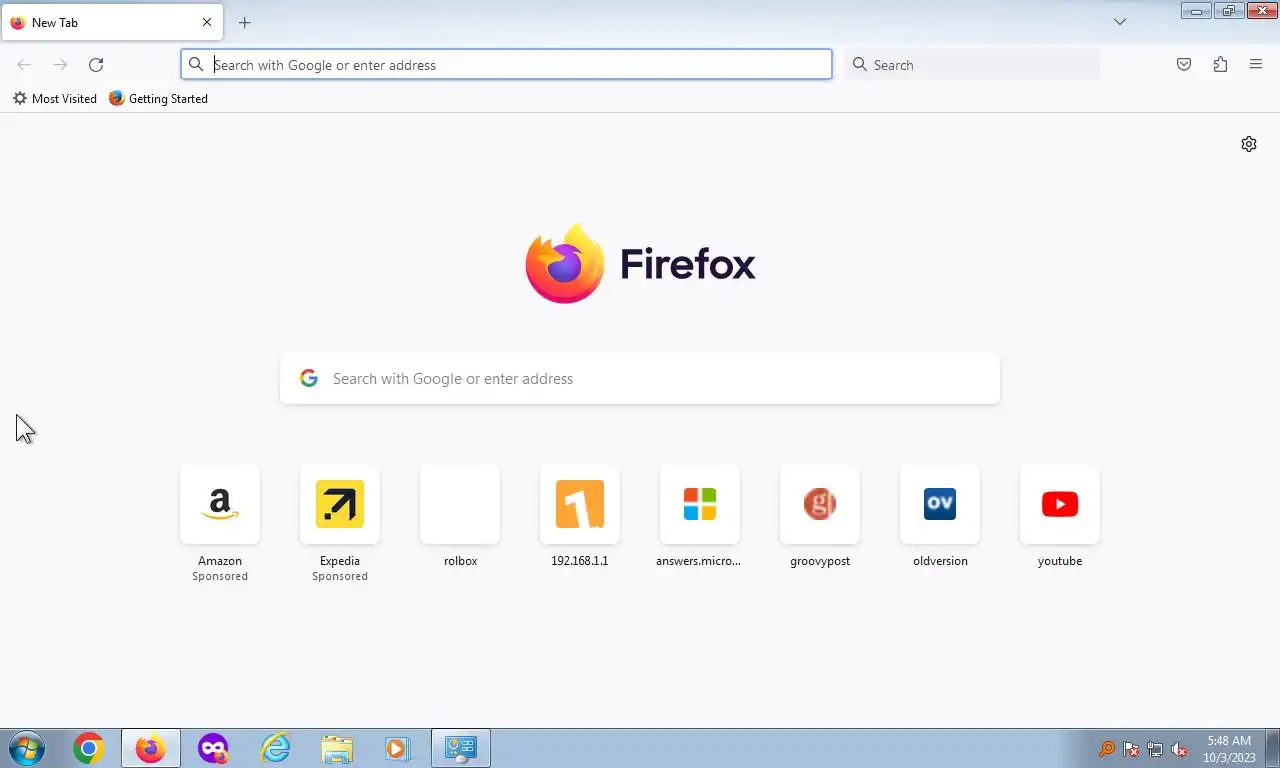Focus the address bar field

click(506, 65)
